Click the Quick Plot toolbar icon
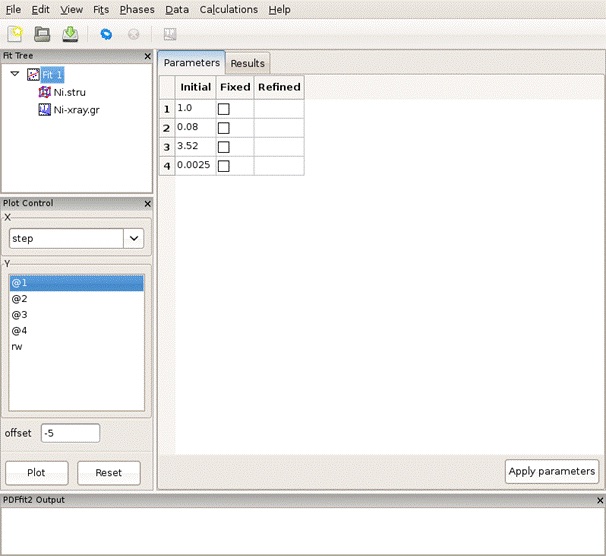The height and width of the screenshot is (556, 606). pos(170,34)
